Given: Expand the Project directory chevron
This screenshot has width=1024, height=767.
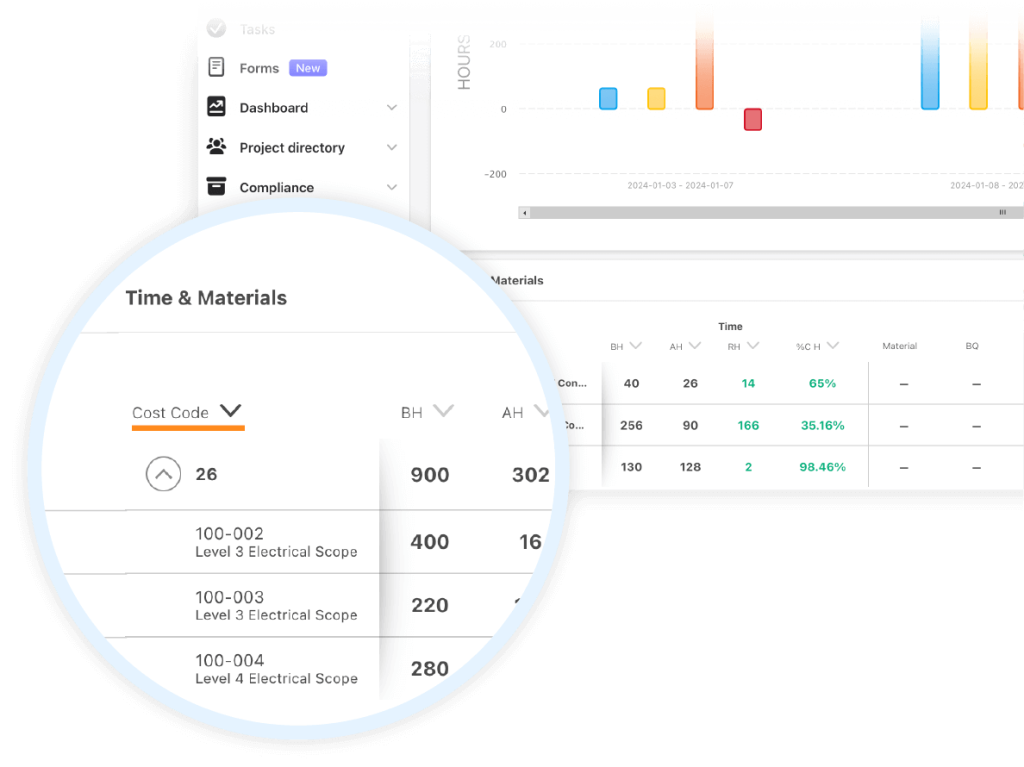Looking at the screenshot, I should pos(392,147).
